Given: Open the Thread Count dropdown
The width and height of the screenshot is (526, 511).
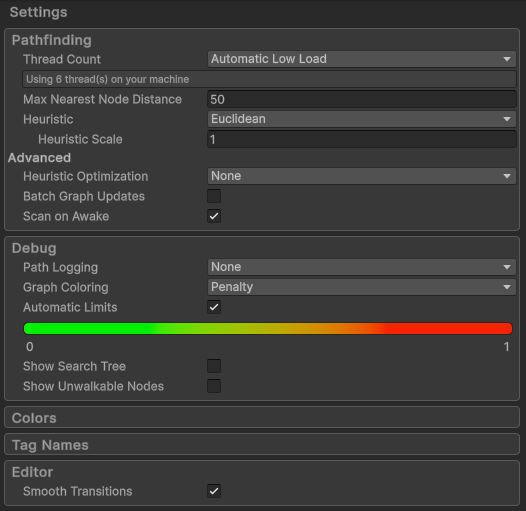Looking at the screenshot, I should 362,59.
